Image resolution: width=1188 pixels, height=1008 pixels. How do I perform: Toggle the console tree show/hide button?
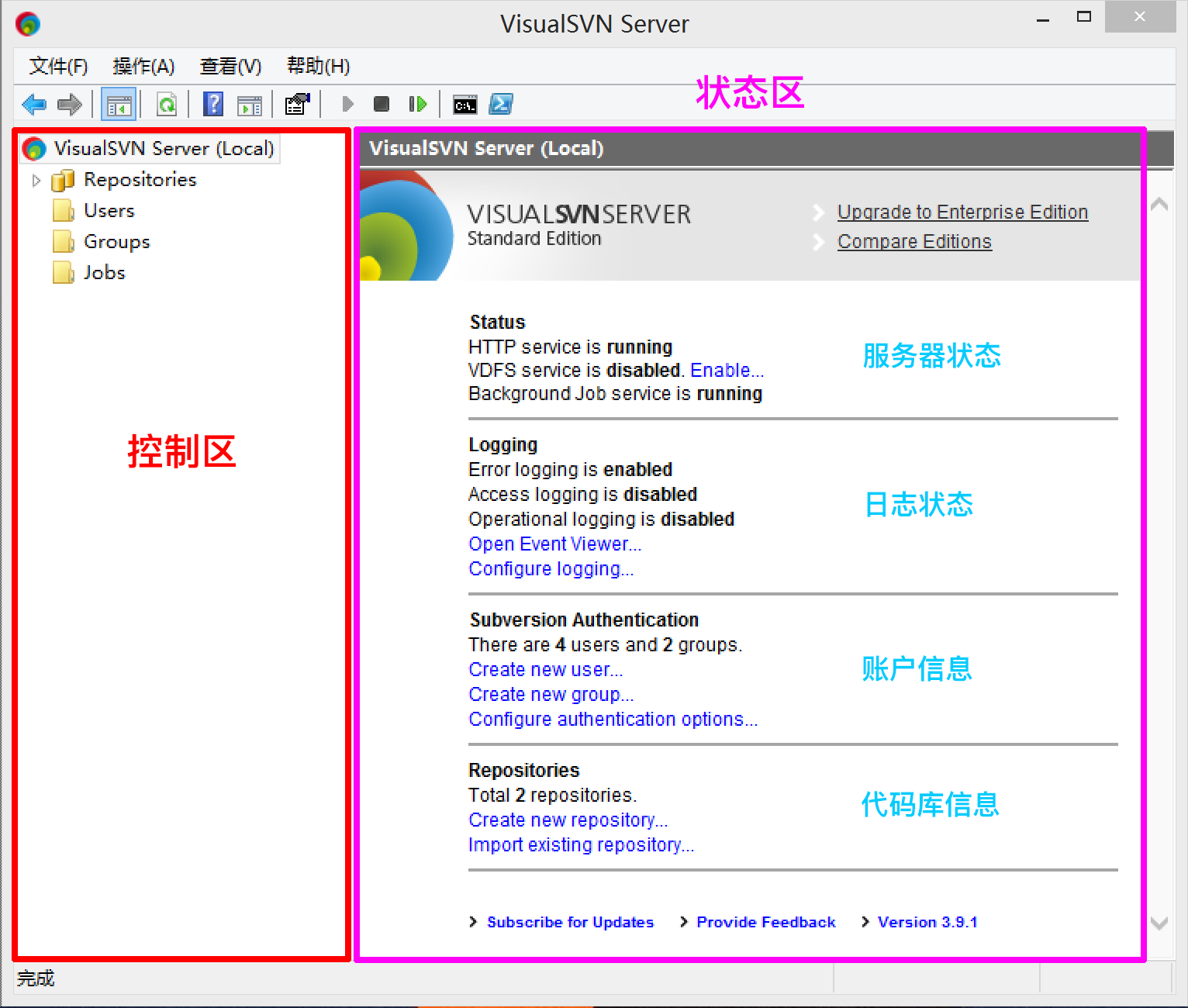point(119,105)
